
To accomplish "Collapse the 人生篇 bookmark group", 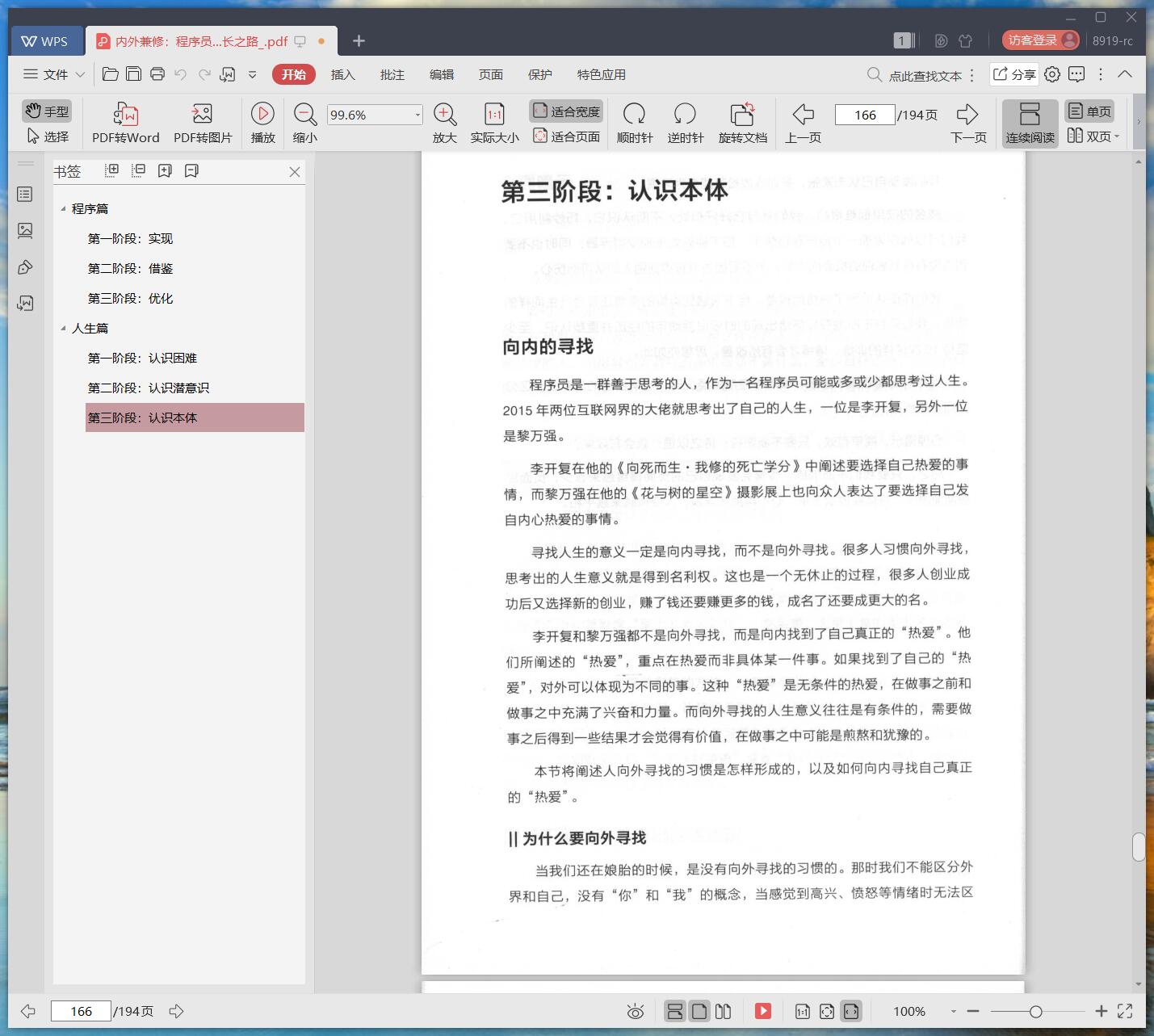I will tap(64, 329).
